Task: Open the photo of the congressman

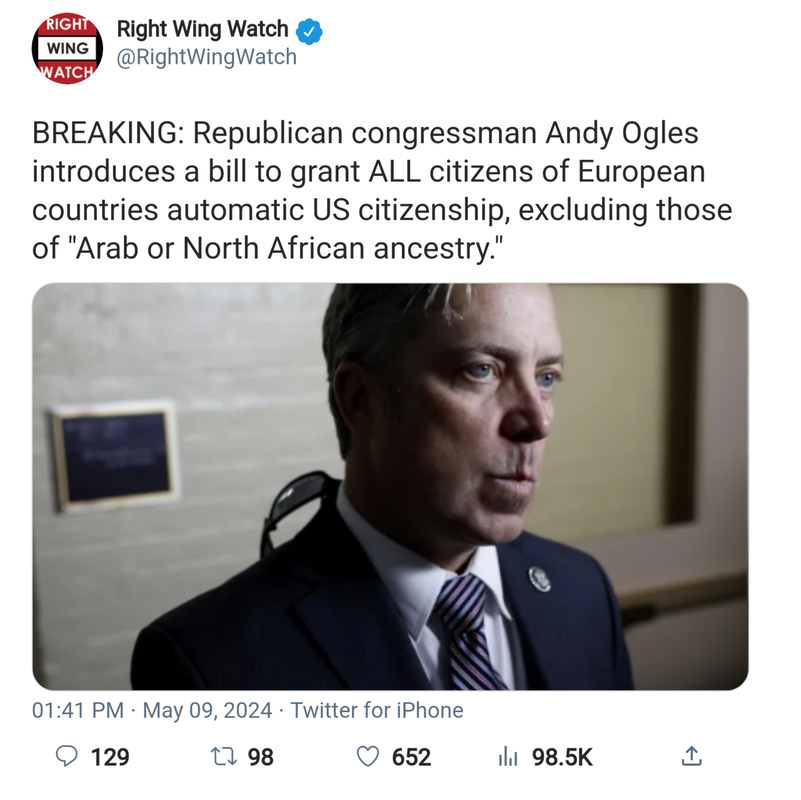Action: pos(390,486)
